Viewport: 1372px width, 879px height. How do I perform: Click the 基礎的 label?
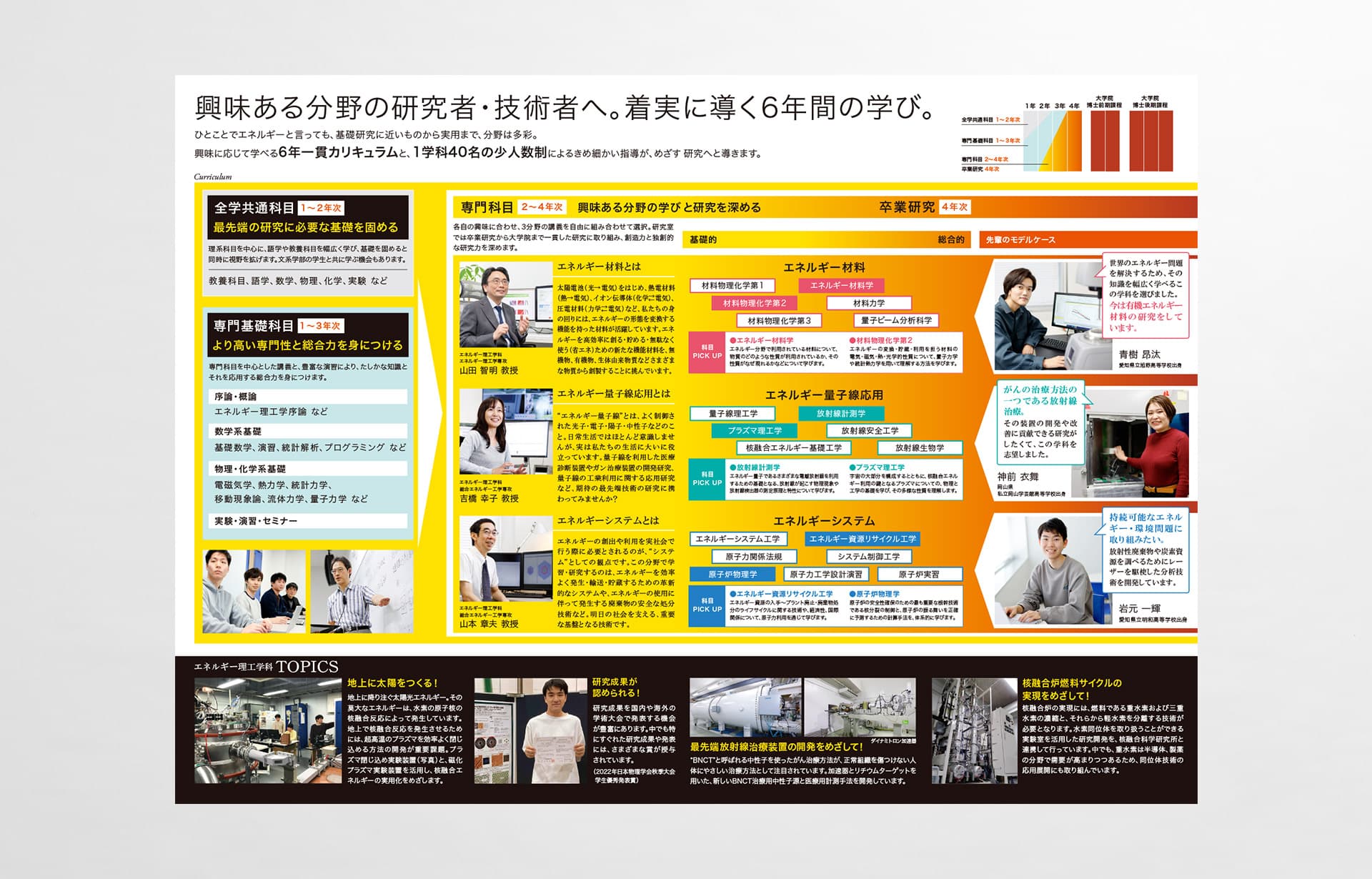(703, 240)
